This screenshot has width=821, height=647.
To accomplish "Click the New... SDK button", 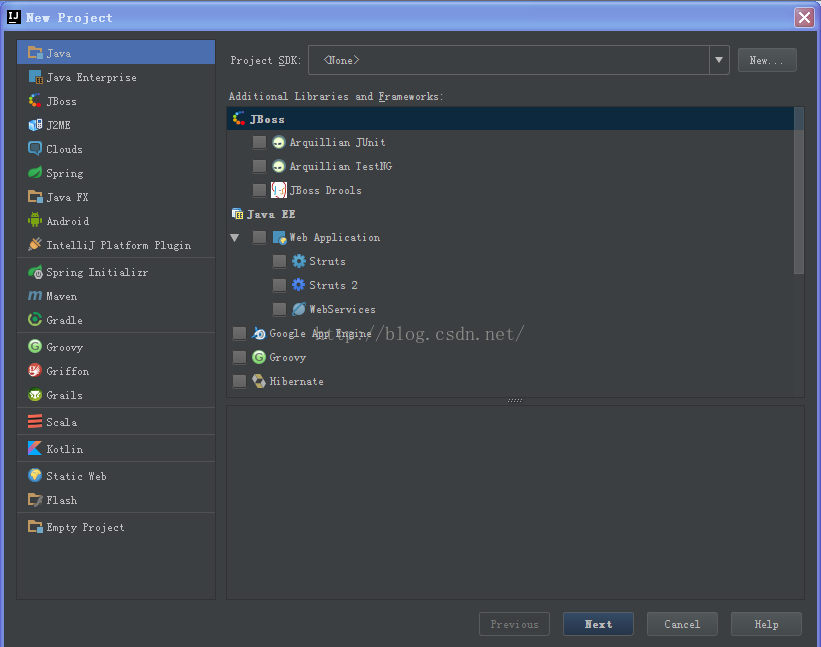I will (767, 60).
